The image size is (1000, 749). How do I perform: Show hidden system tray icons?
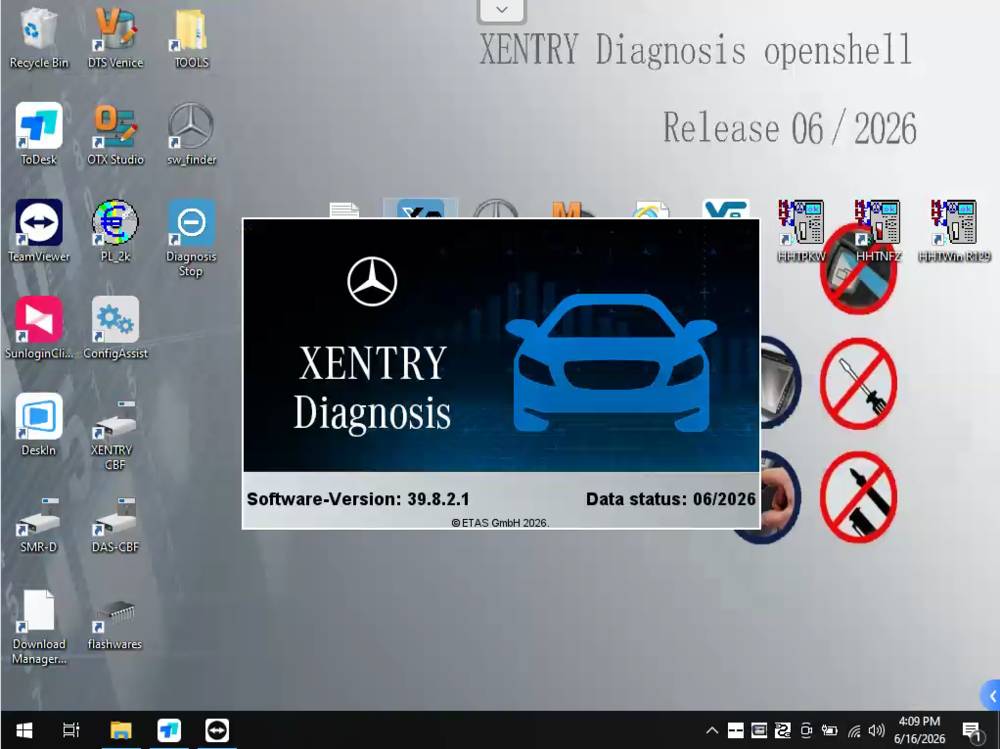(x=712, y=730)
